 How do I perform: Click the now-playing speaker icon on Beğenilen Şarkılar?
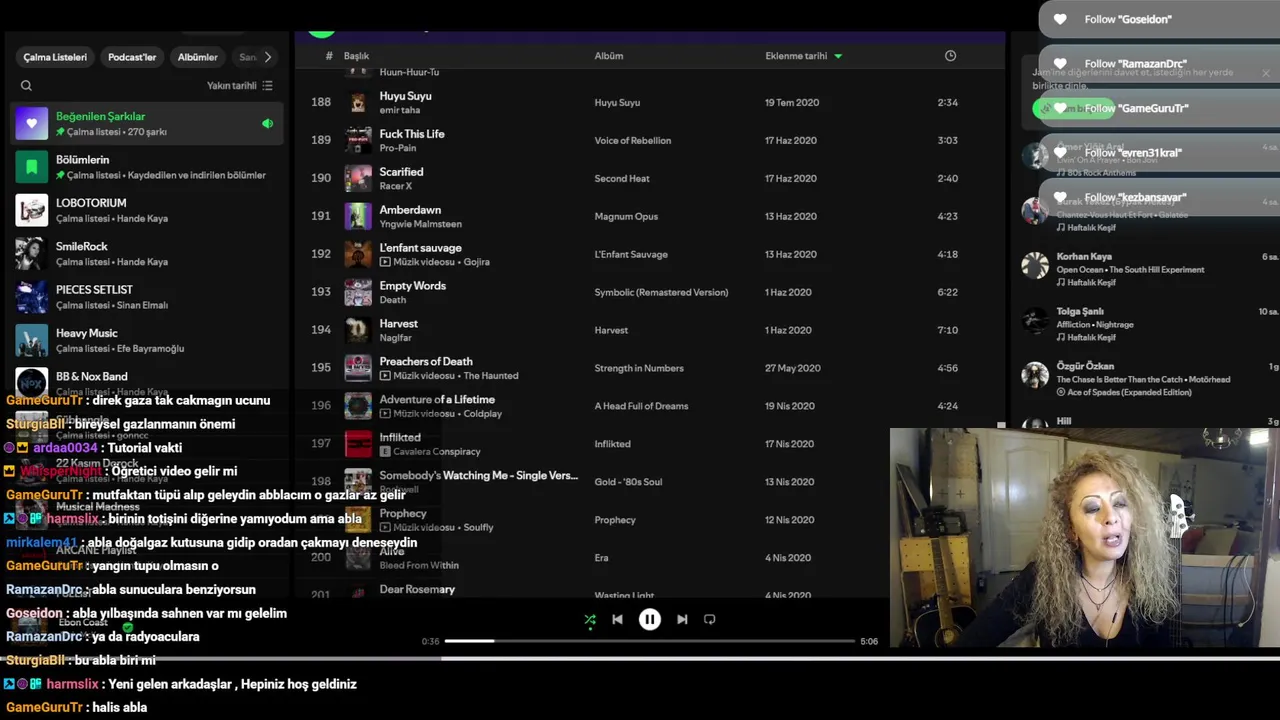267,124
